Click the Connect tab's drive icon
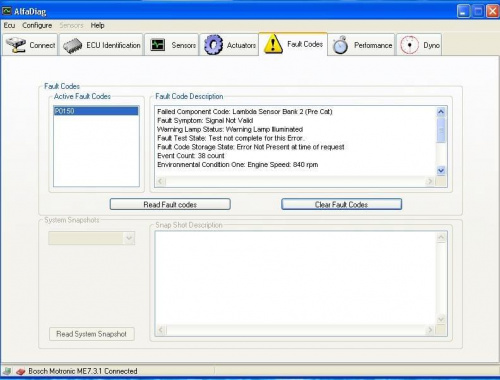500x380 pixels. [x=16, y=45]
